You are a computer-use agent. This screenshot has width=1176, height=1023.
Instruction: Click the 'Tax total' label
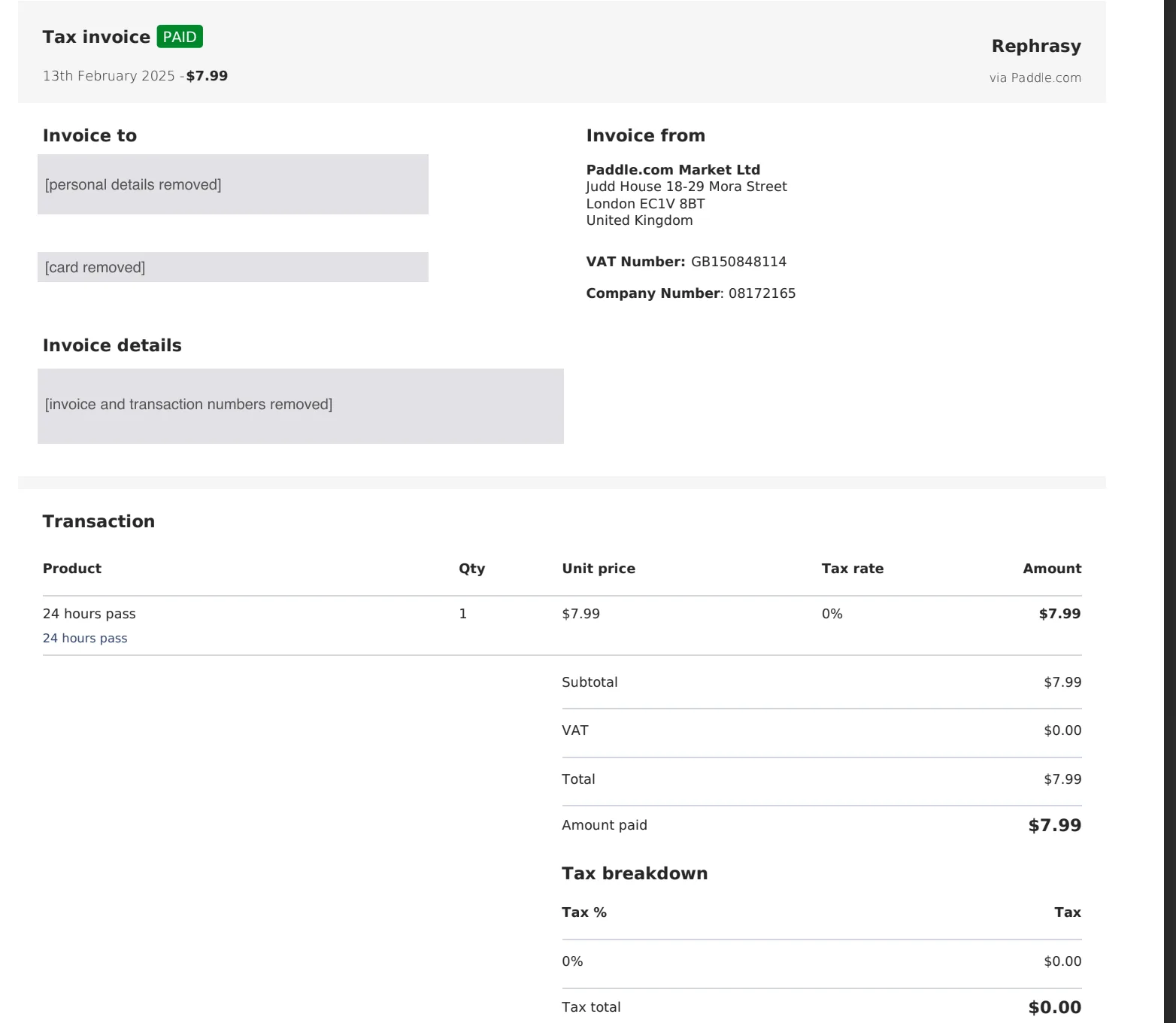[591, 1007]
